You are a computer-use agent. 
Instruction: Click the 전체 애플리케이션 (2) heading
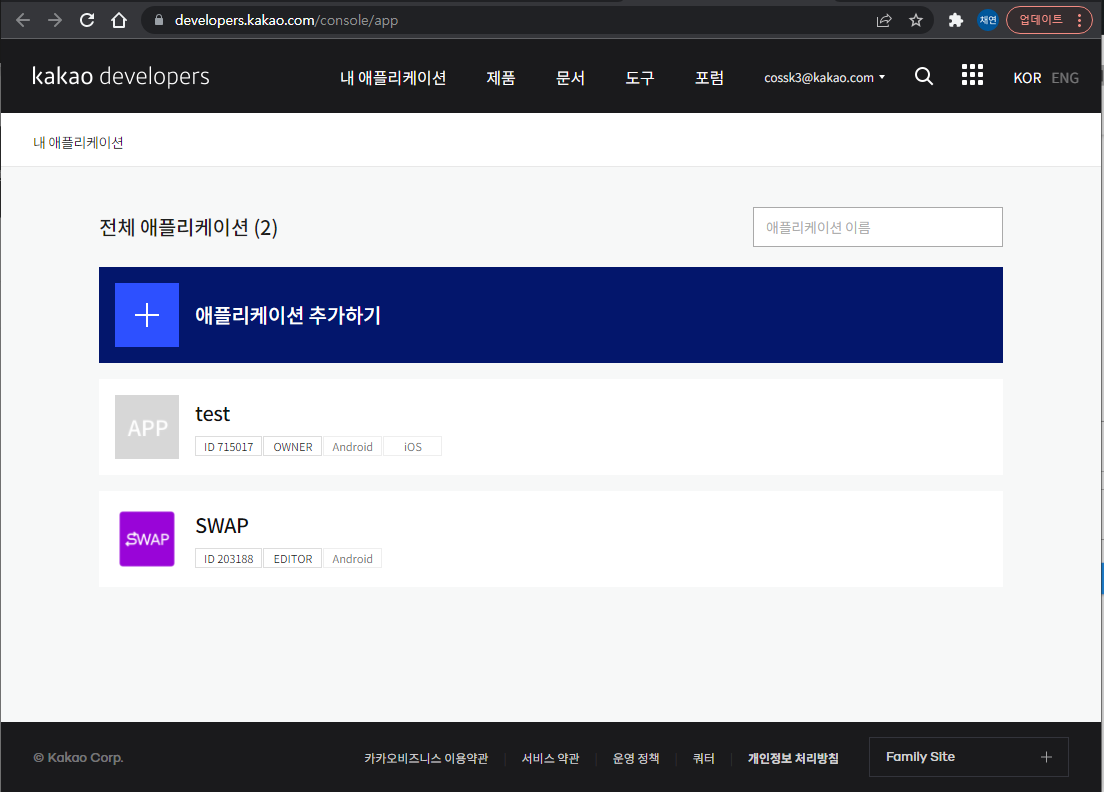coord(189,227)
